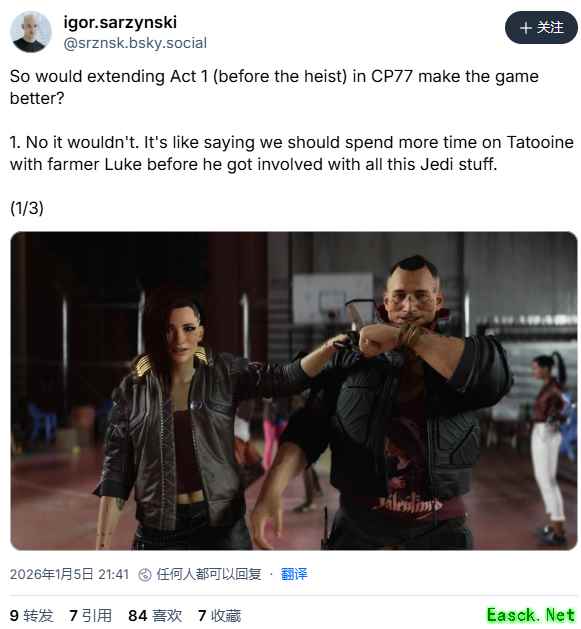Open the @srznsk.bsky.social handle link
This screenshot has height=629, width=581.
point(135,43)
